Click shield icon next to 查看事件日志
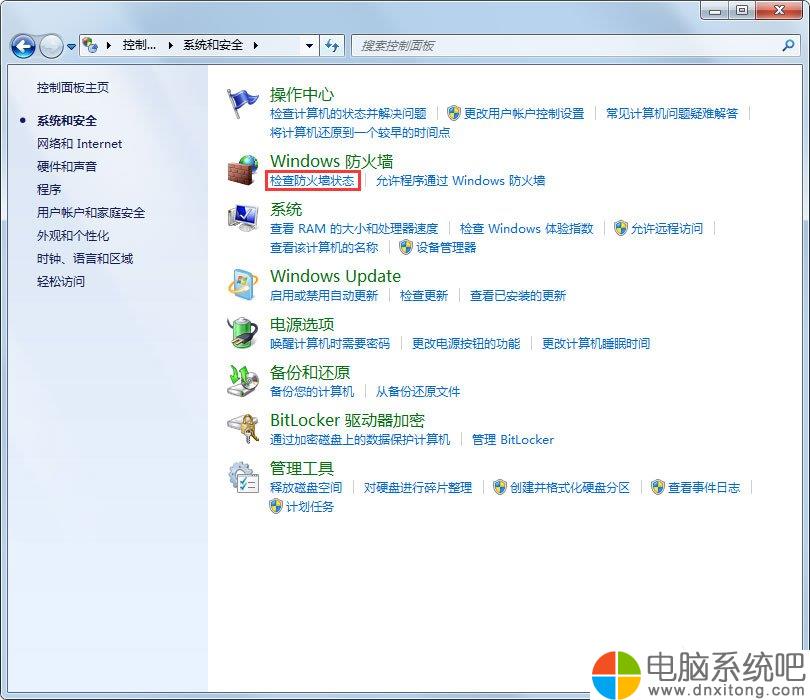Viewport: 810px width, 700px height. (657, 487)
